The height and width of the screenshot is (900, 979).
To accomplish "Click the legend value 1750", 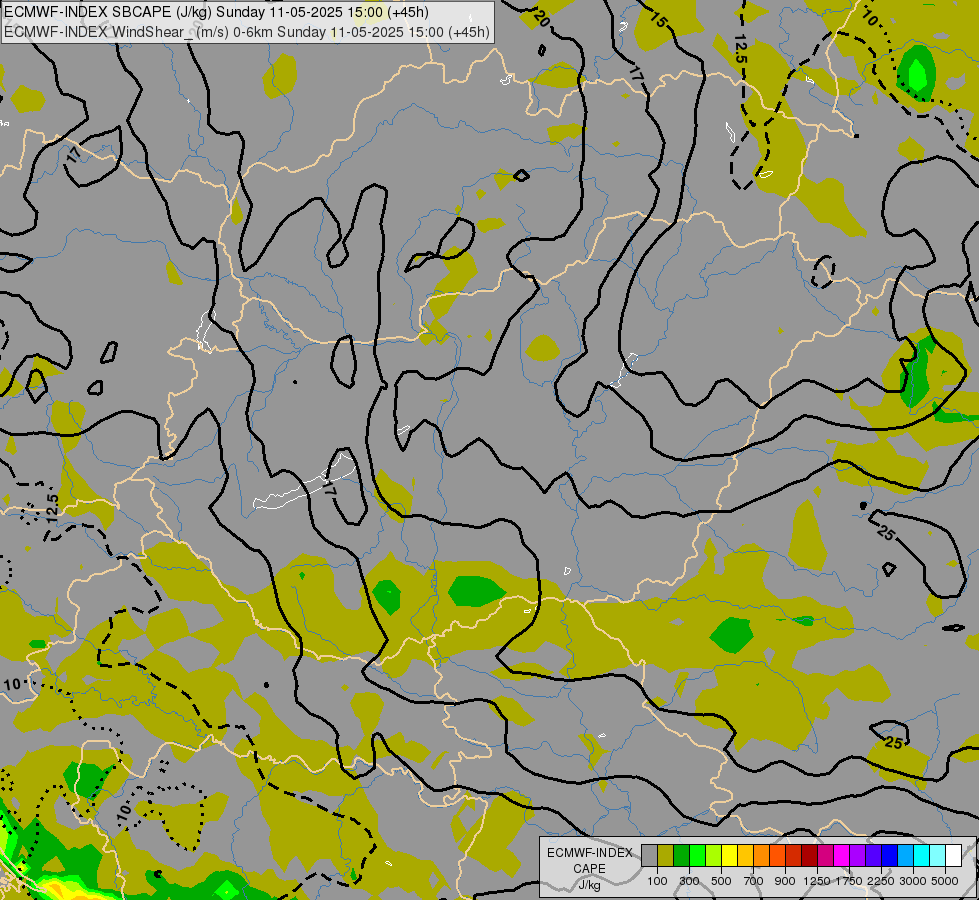I will tap(849, 881).
